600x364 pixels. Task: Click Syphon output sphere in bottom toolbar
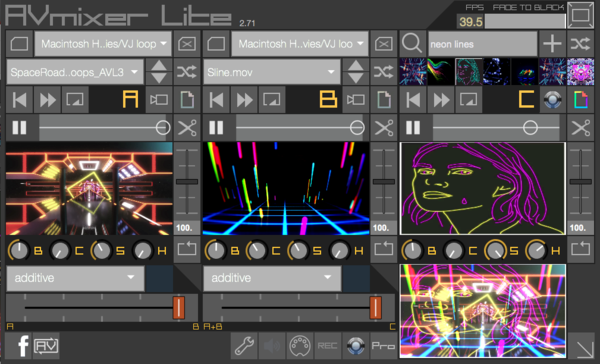(355, 346)
